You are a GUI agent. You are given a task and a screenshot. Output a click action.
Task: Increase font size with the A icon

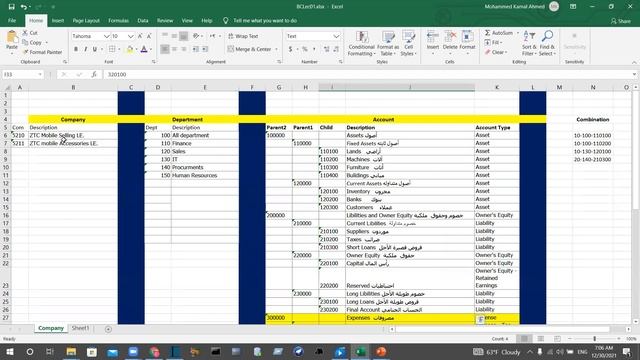(140, 36)
